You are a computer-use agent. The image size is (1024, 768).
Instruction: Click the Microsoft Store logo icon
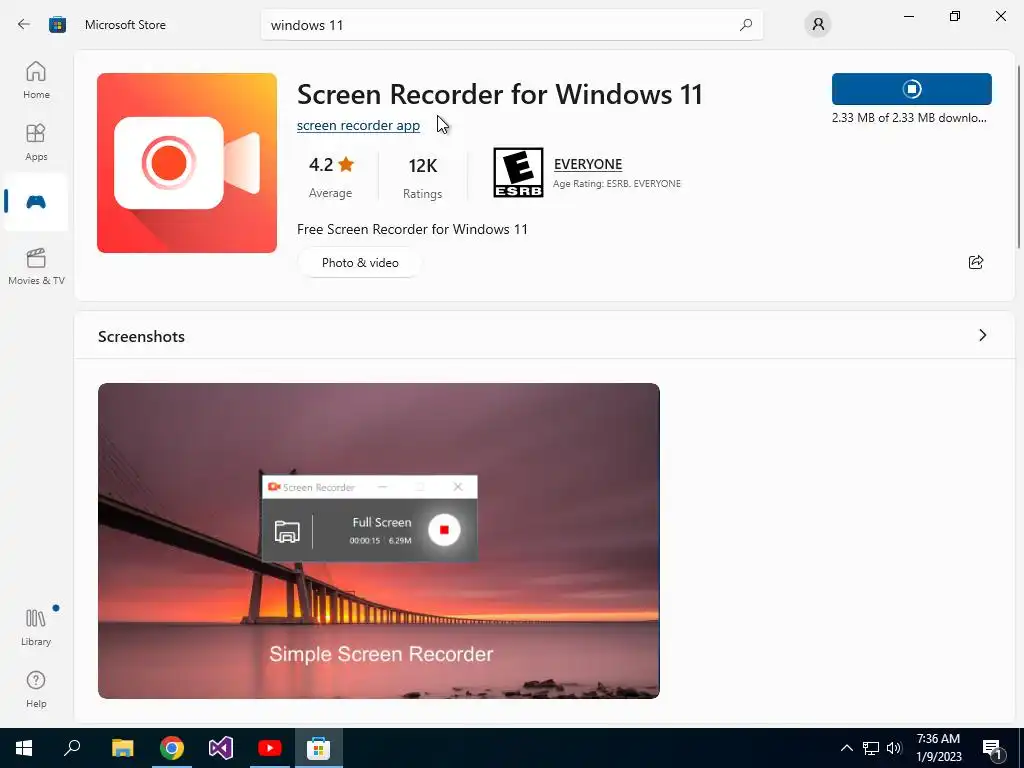point(57,25)
